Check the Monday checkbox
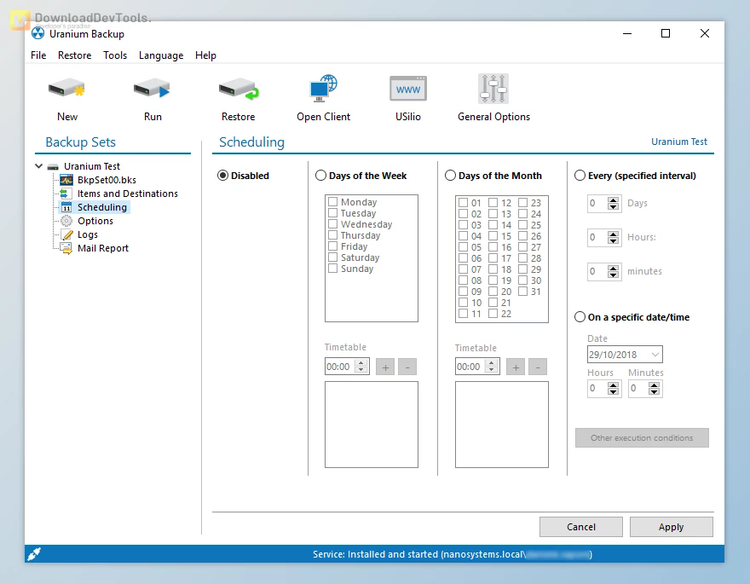 [x=333, y=202]
